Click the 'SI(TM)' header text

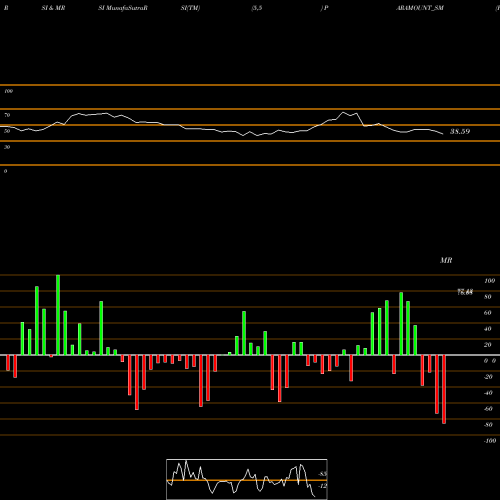click(190, 8)
